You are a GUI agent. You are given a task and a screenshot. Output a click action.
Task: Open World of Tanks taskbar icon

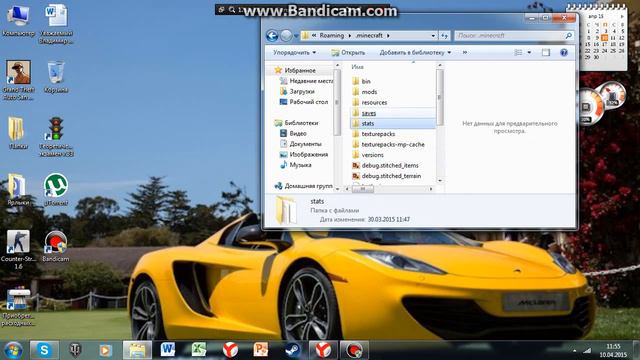pyautogui.click(x=76, y=350)
